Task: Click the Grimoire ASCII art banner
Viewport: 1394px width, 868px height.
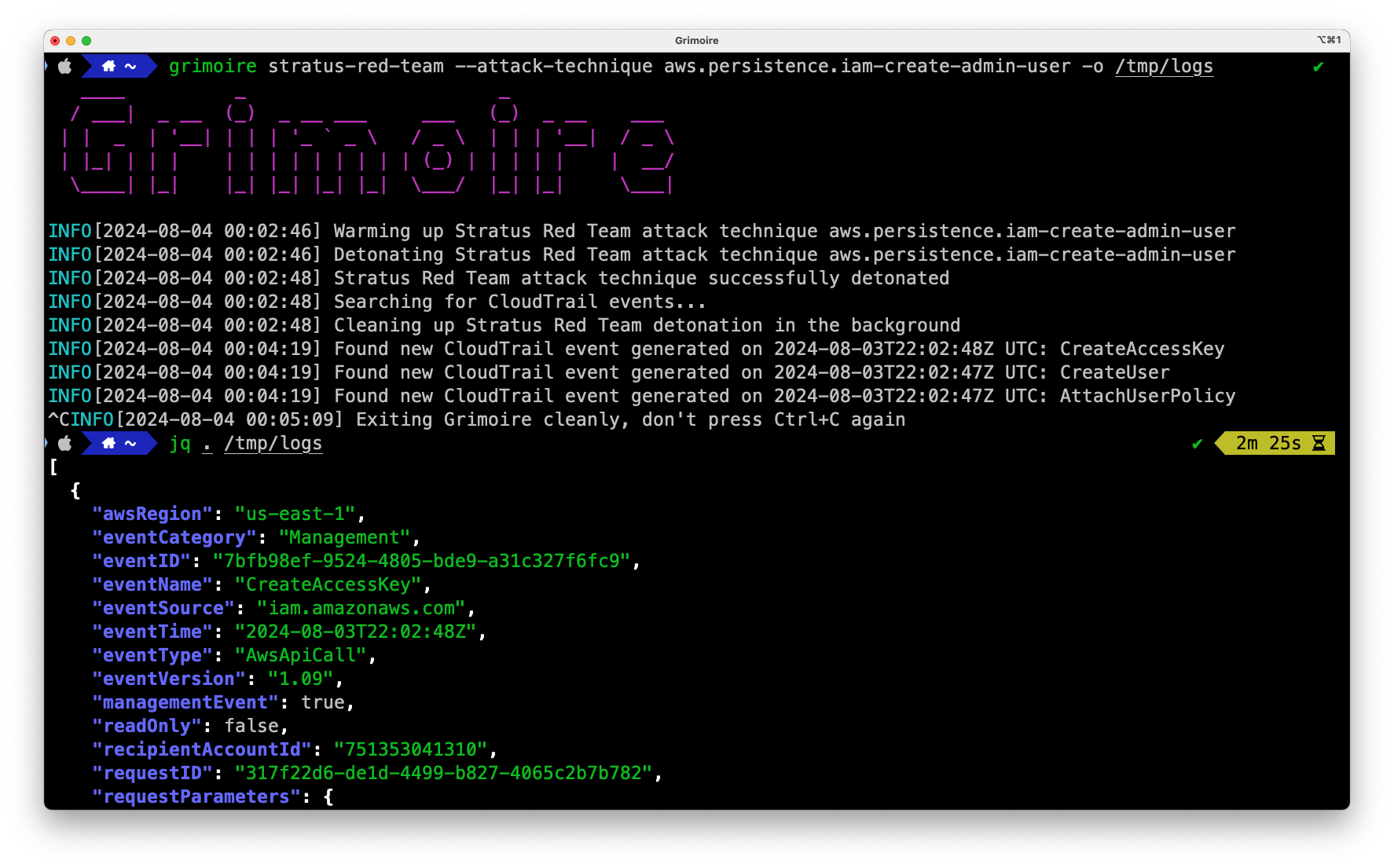Action: click(x=369, y=145)
